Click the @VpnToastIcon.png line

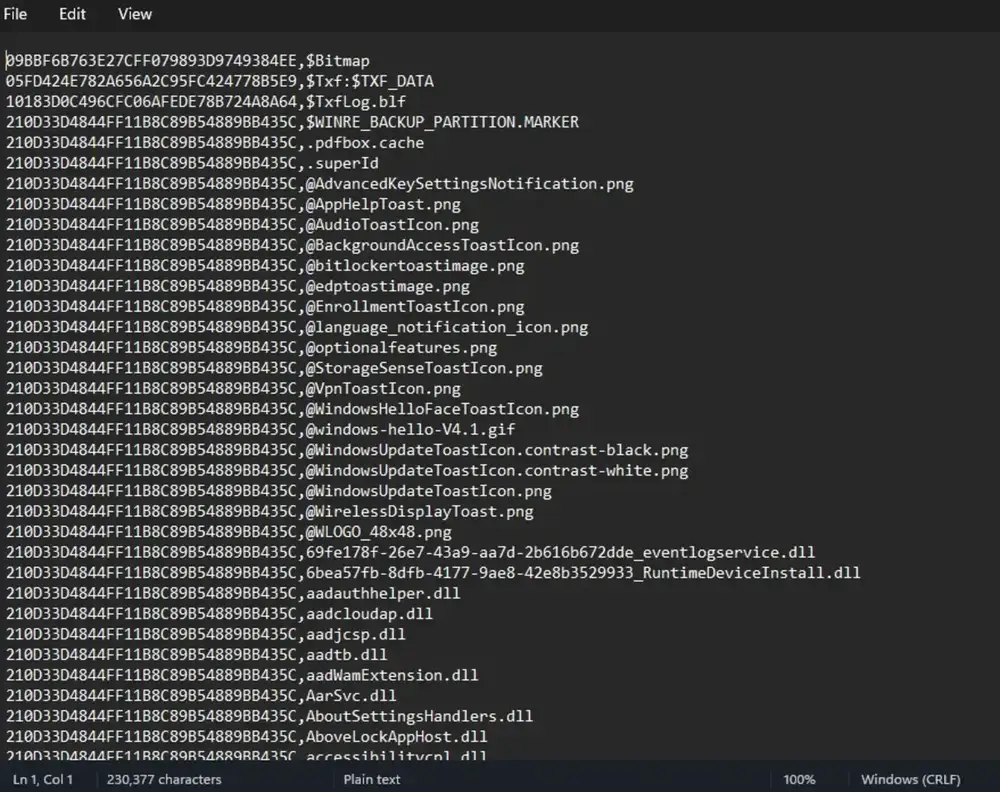click(x=233, y=388)
